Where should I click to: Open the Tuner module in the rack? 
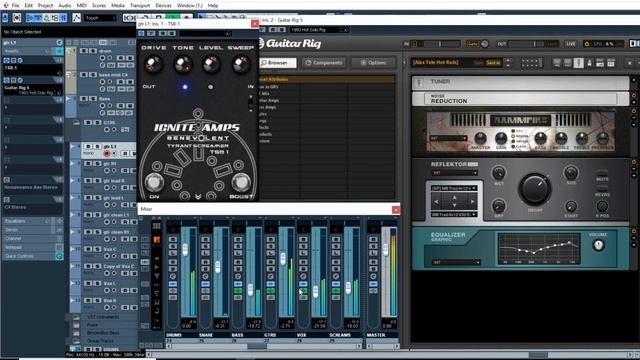(x=521, y=82)
